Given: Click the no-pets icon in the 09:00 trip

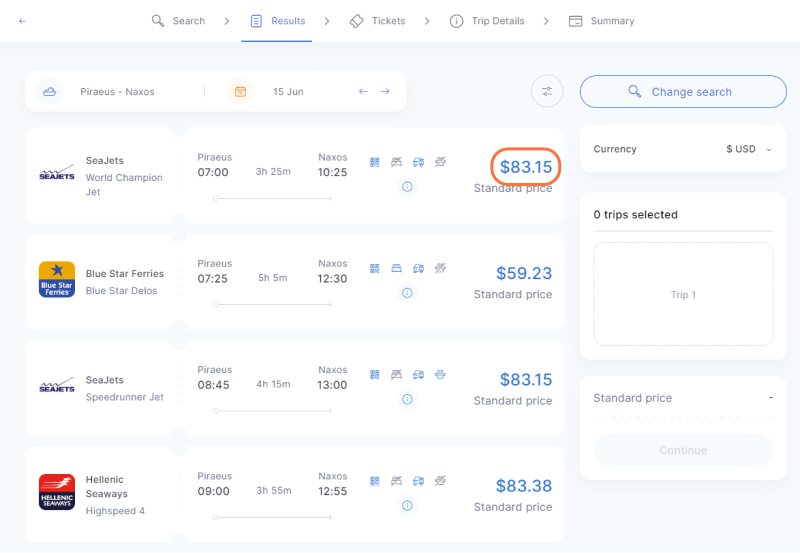Looking at the screenshot, I should click(x=440, y=481).
